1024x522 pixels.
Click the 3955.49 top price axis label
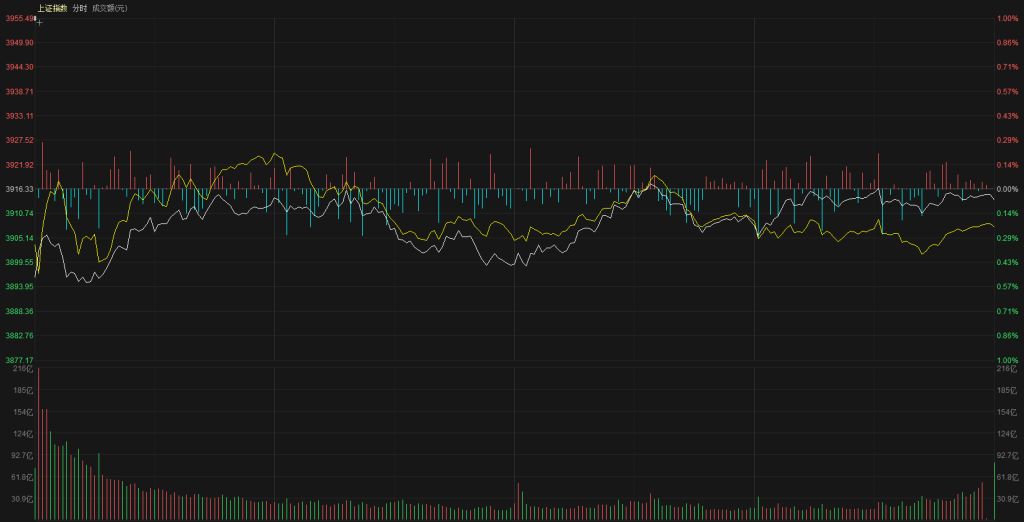click(x=18, y=18)
